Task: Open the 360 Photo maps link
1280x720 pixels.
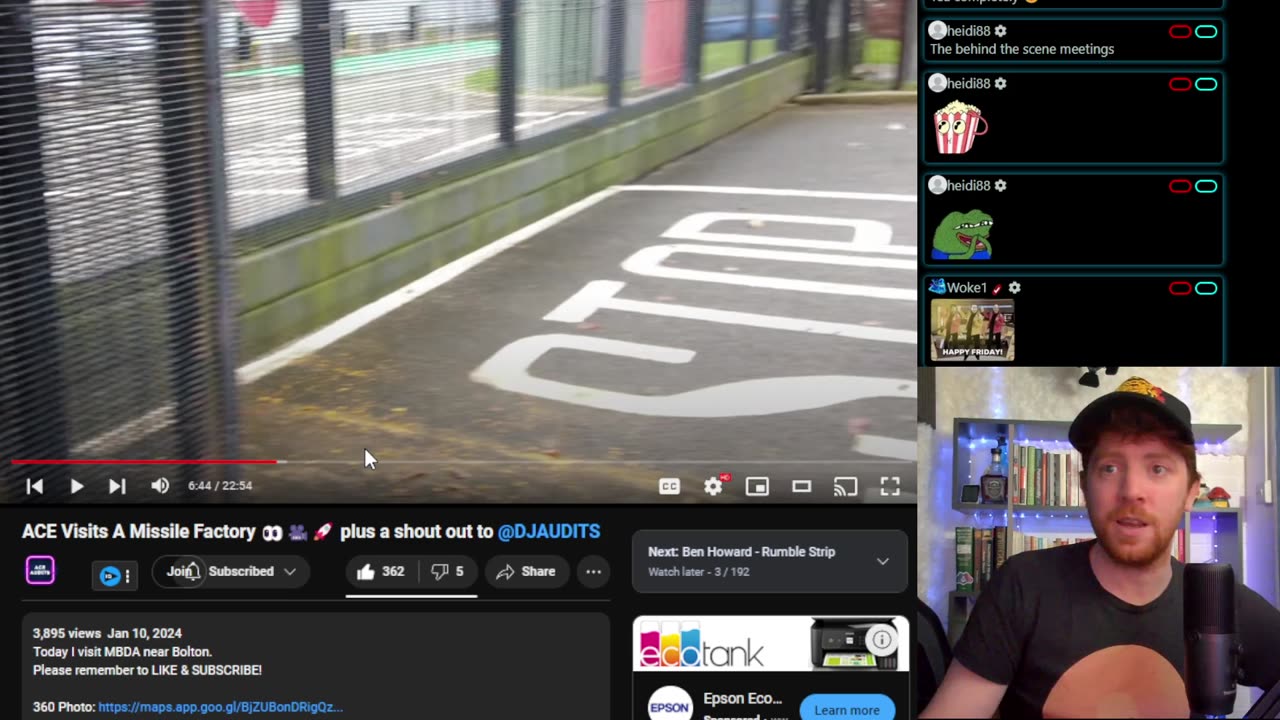Action: [x=220, y=707]
